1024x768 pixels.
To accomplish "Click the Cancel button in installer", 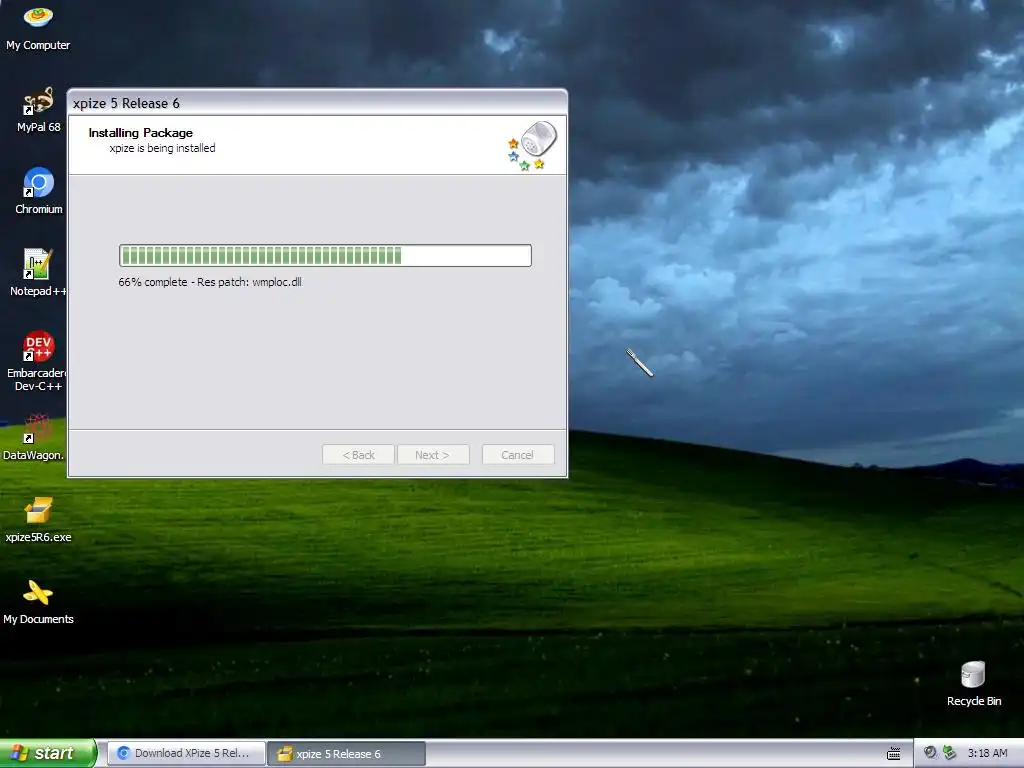I will pyautogui.click(x=518, y=455).
